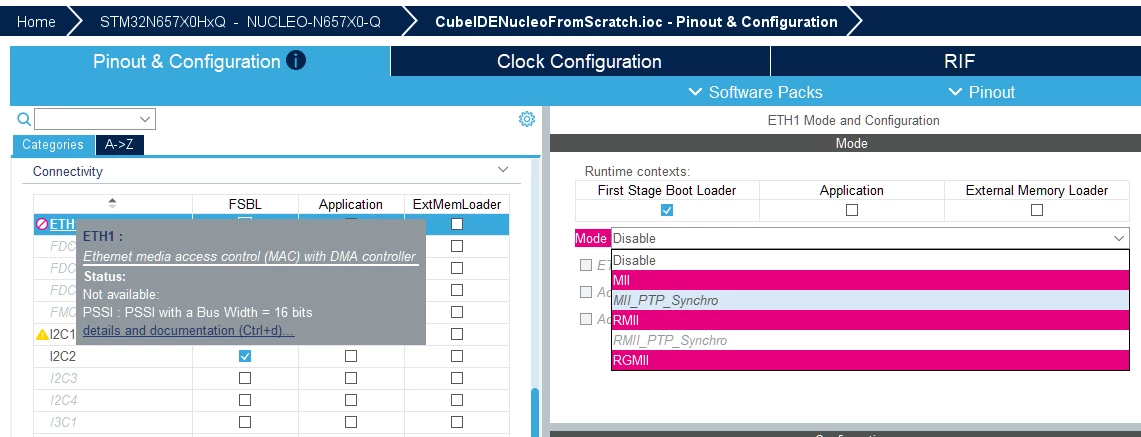Check the ExtMemLoader checkbox for I2C2

click(456, 356)
